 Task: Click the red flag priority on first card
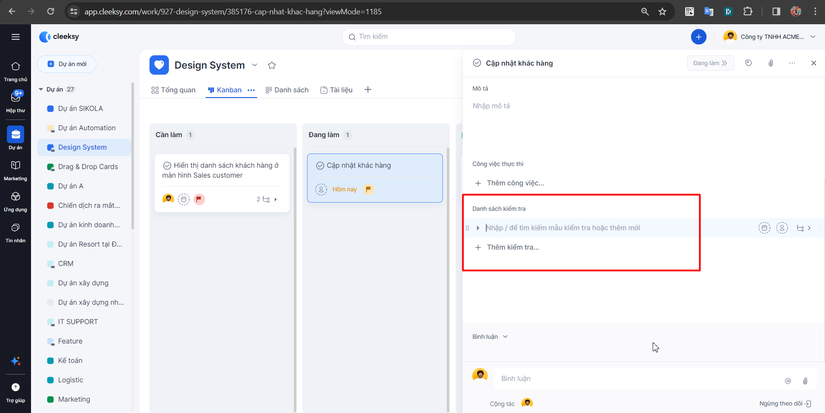pos(199,199)
